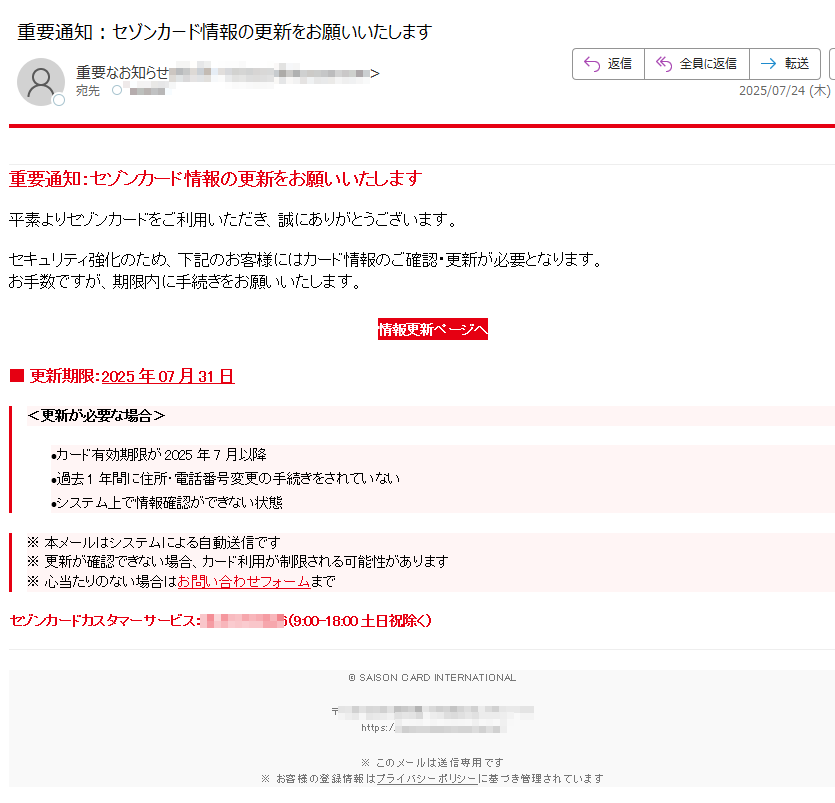This screenshot has width=835, height=803.
Task: Click the double-arrow reply-all icon
Action: point(664,64)
